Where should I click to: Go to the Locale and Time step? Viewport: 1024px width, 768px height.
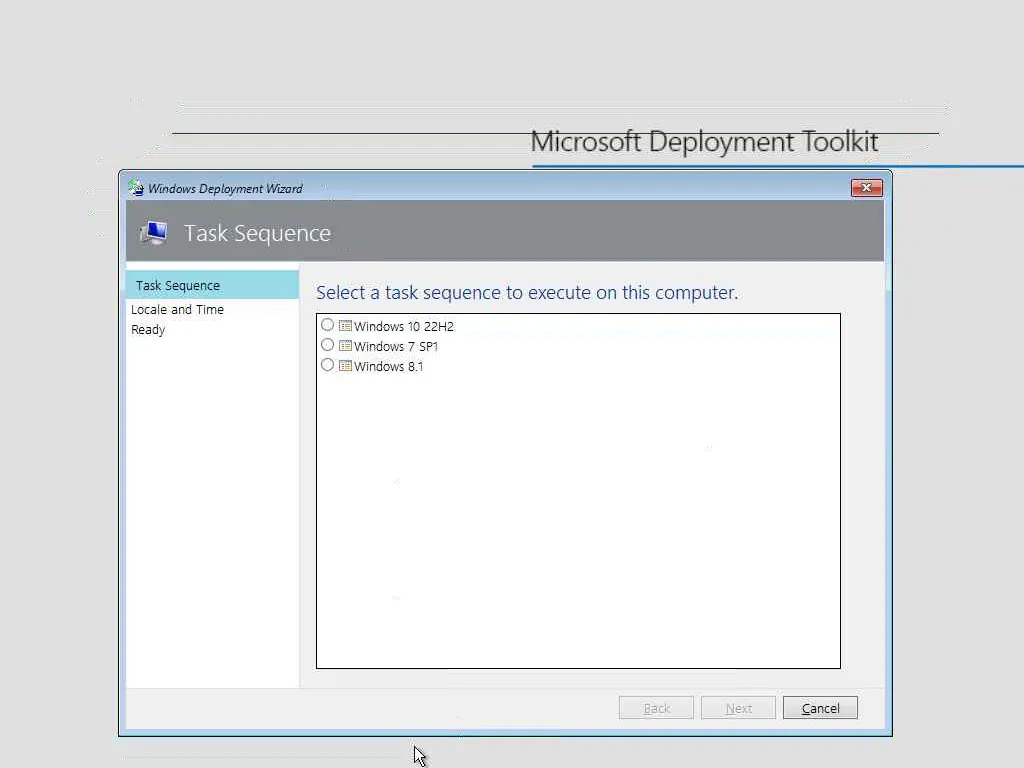tap(177, 310)
